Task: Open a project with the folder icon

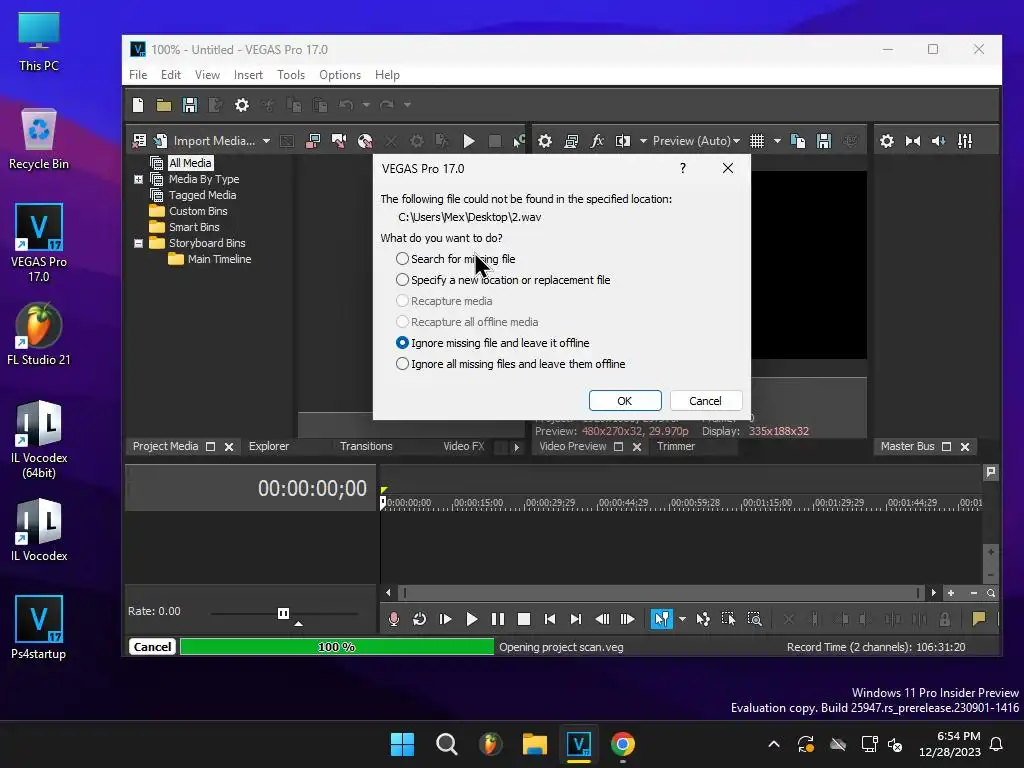Action: pos(164,105)
